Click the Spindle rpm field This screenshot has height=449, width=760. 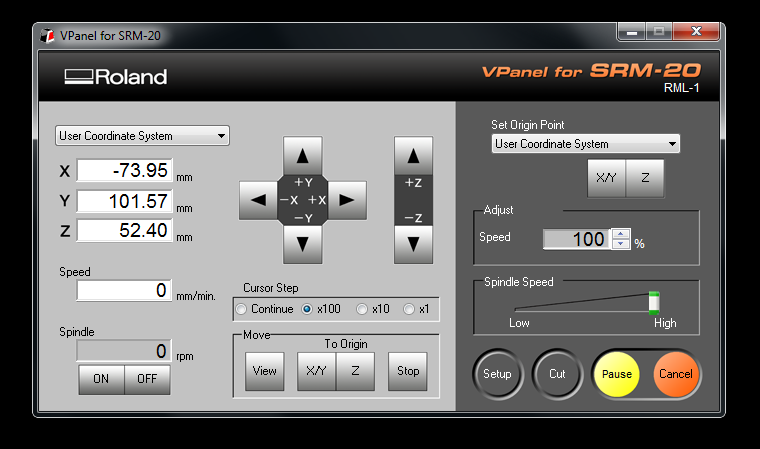(124, 351)
